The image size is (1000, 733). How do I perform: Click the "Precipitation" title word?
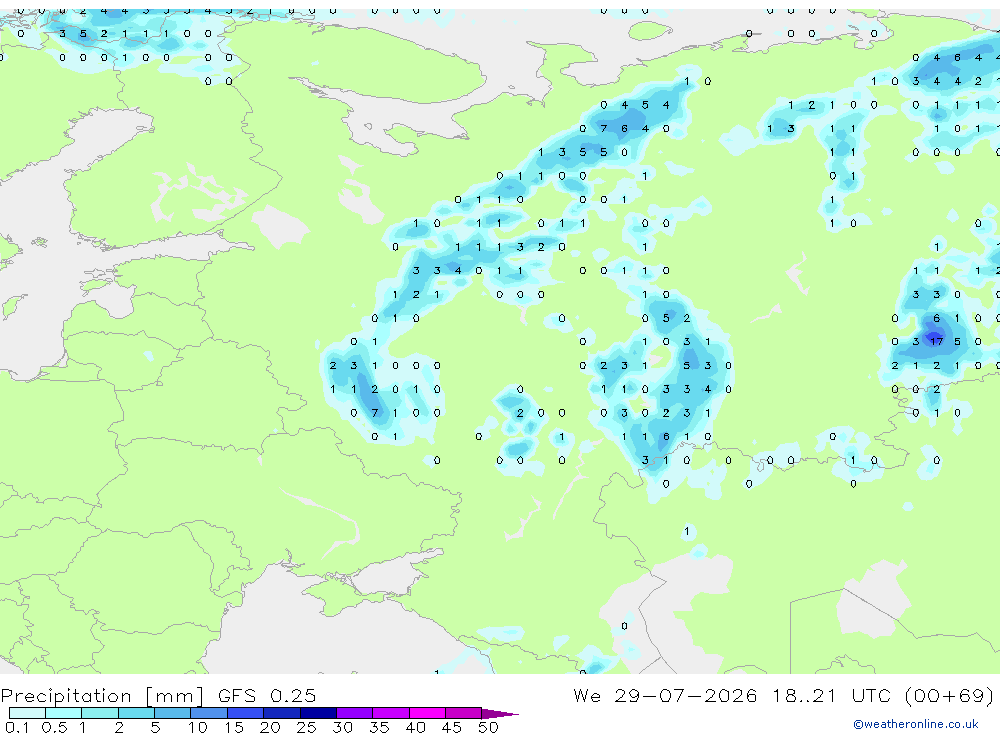pyautogui.click(x=66, y=696)
